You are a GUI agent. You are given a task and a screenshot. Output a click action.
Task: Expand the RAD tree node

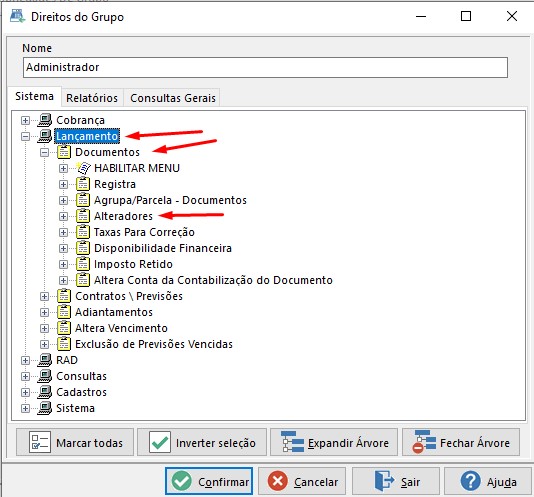click(x=25, y=360)
